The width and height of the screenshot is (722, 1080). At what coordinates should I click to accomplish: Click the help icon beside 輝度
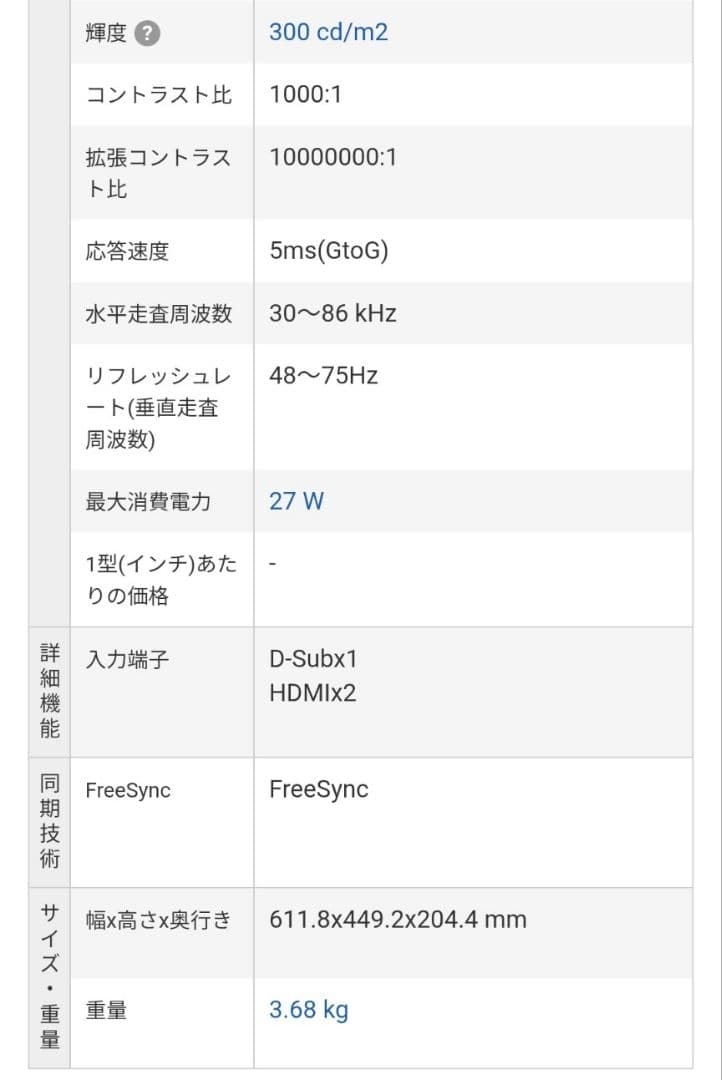tap(148, 33)
